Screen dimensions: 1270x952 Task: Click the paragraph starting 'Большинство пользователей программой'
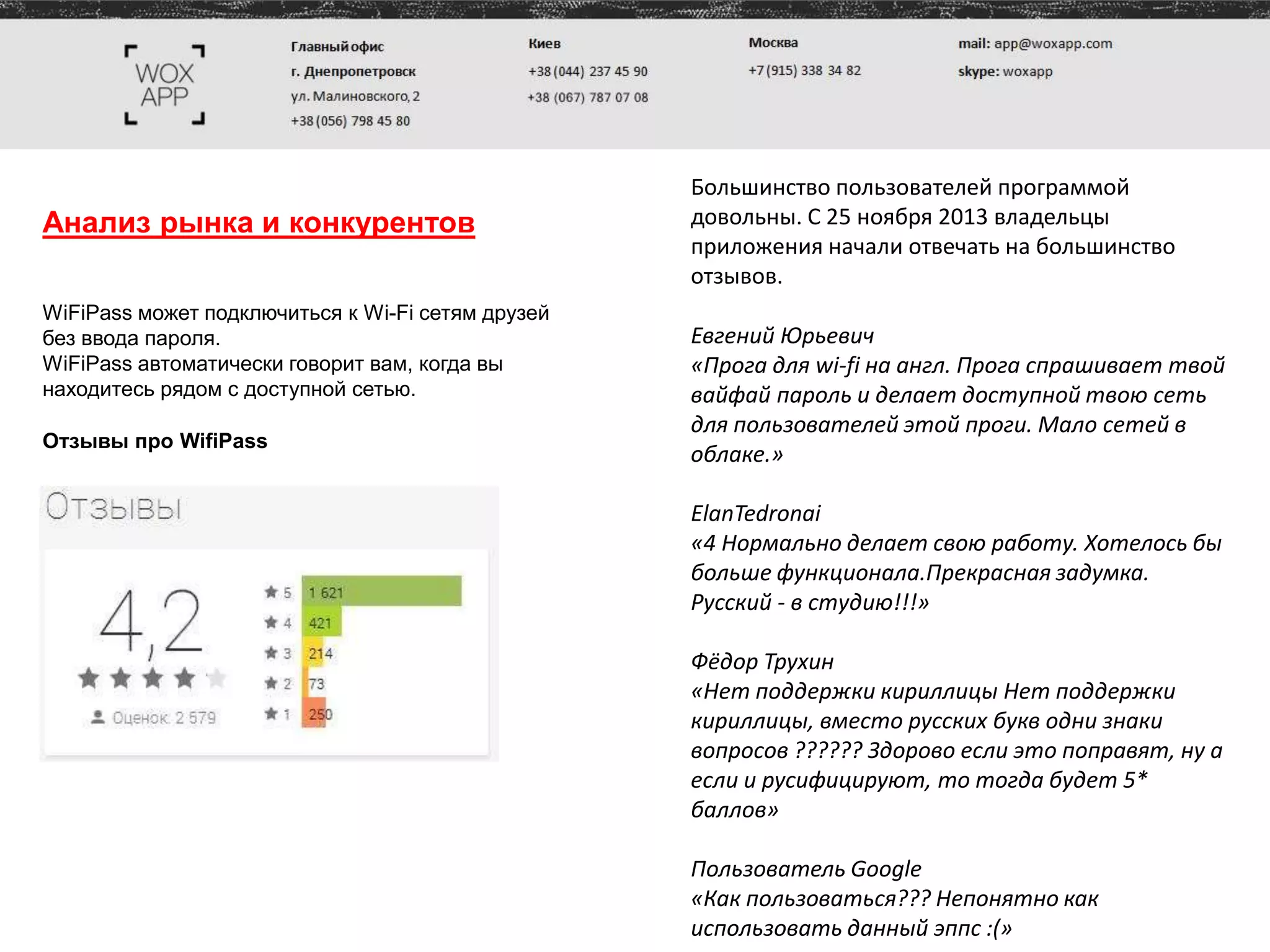[x=933, y=232]
